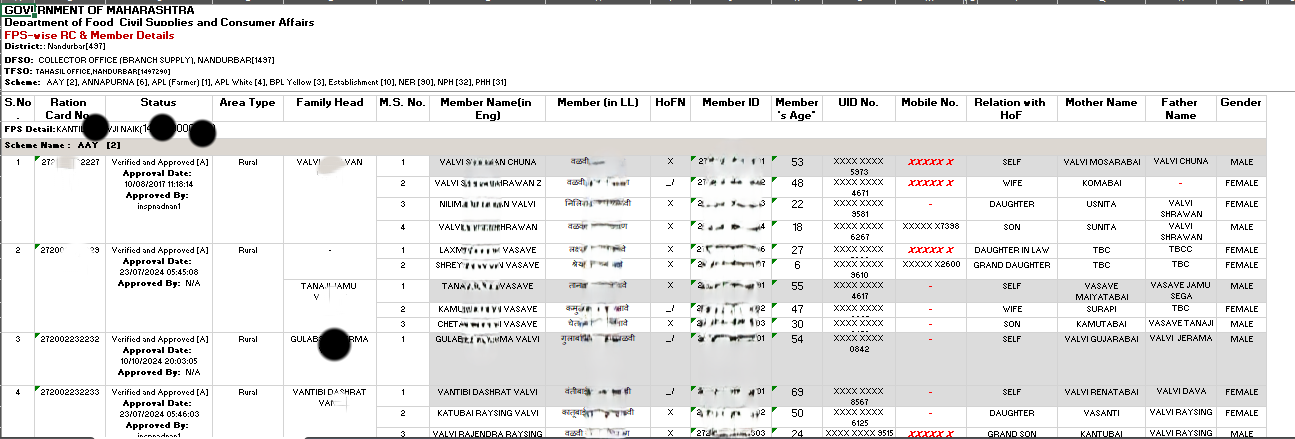The image size is (1295, 439).
Task: Click the Member ID column header
Action: (x=730, y=103)
